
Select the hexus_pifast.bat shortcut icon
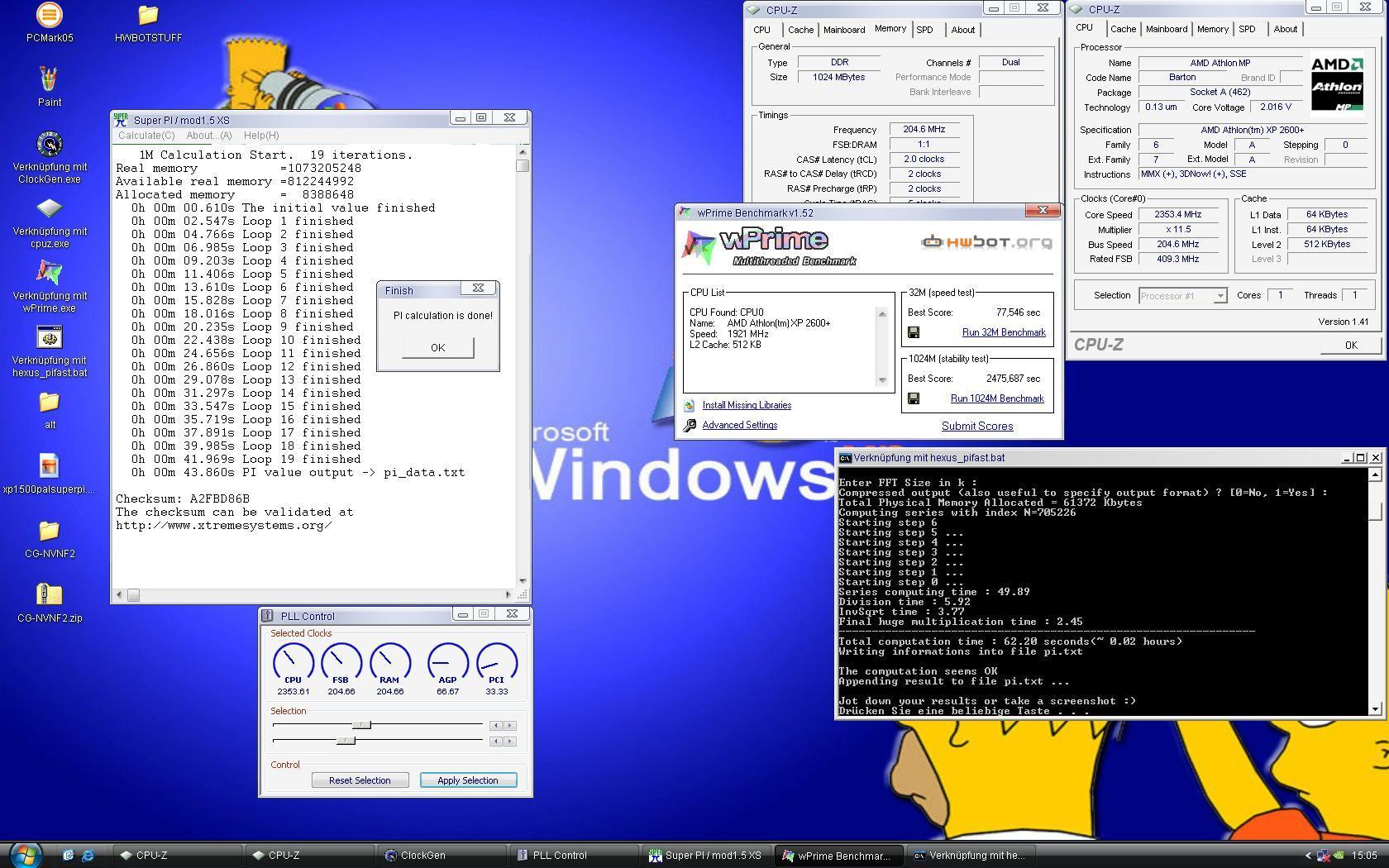pos(50,337)
